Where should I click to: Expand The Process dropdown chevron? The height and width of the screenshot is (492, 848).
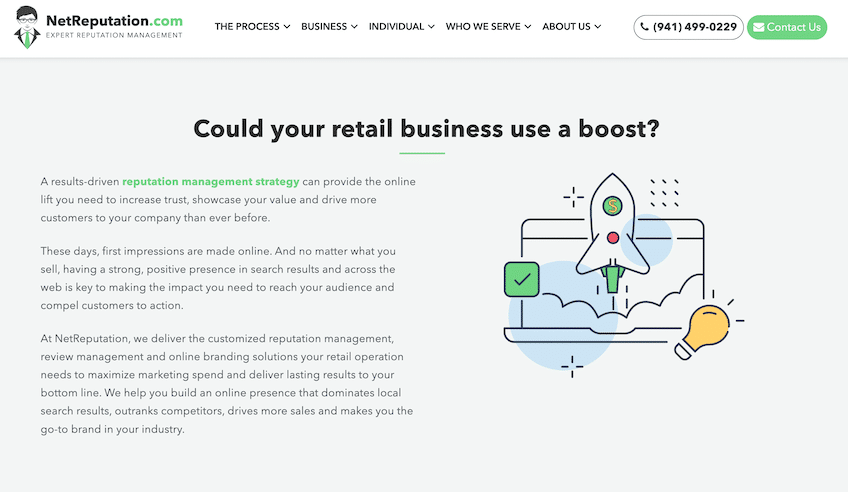tap(287, 26)
